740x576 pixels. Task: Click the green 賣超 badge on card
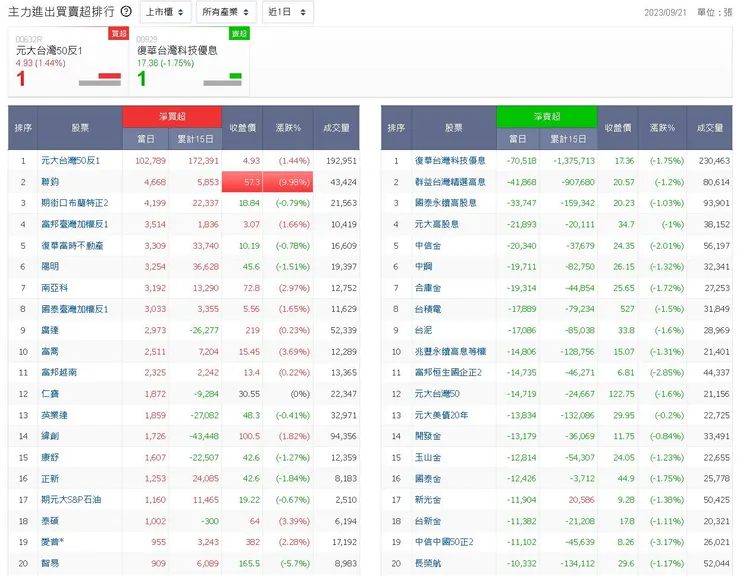pyautogui.click(x=239, y=33)
